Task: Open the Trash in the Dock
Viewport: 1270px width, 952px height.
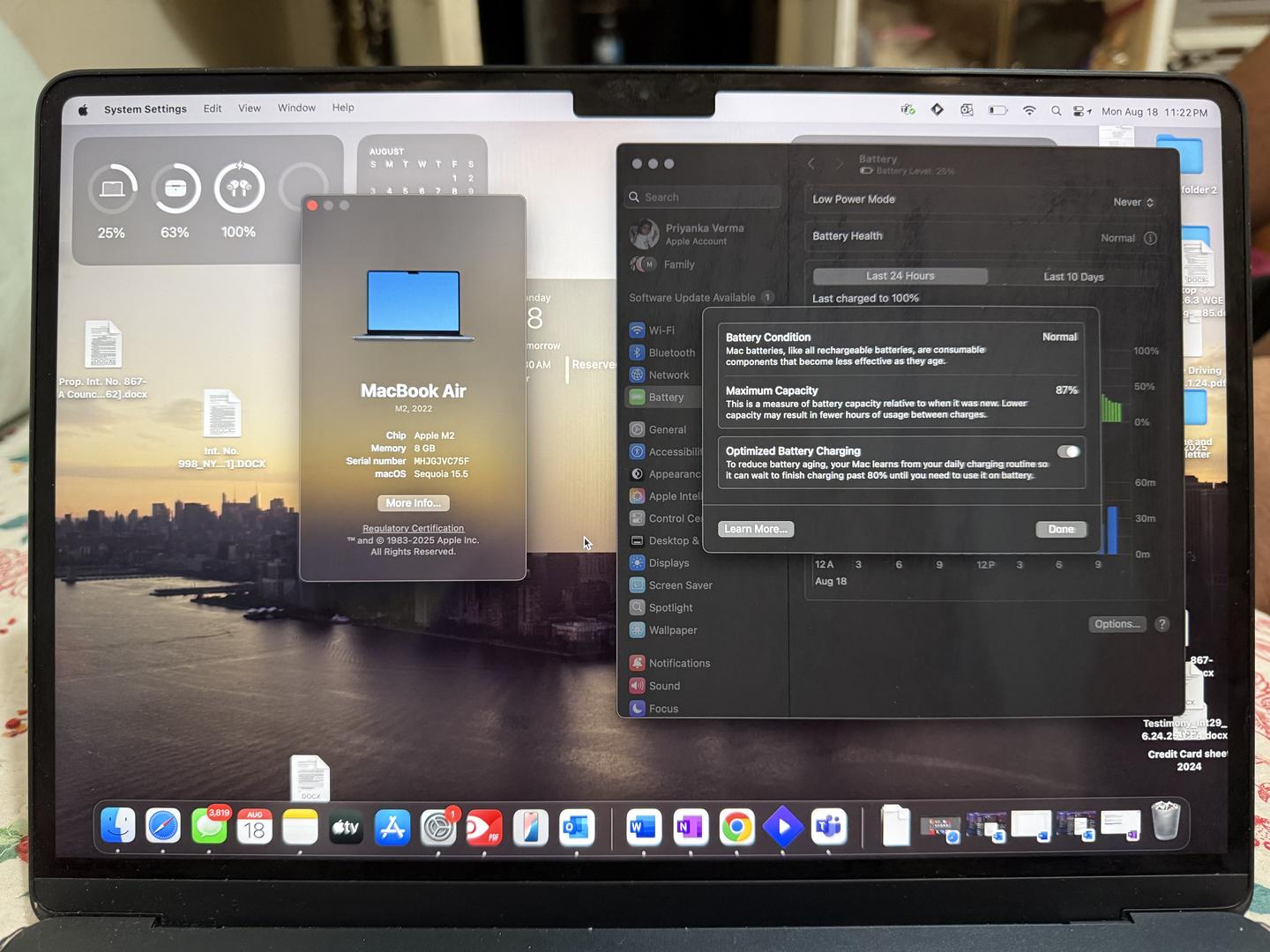Action: tap(1165, 821)
